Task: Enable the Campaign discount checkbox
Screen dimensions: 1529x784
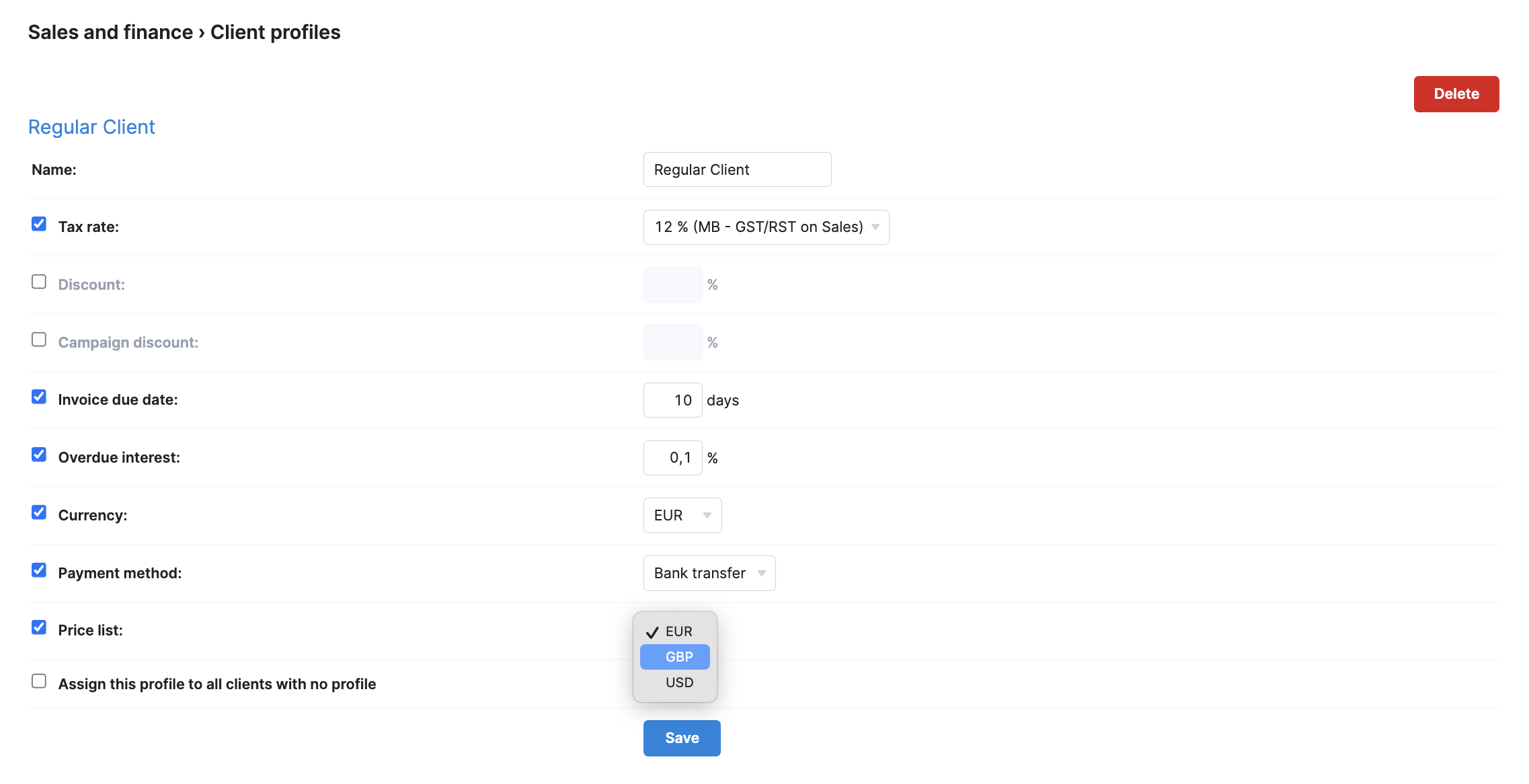Action: click(39, 340)
